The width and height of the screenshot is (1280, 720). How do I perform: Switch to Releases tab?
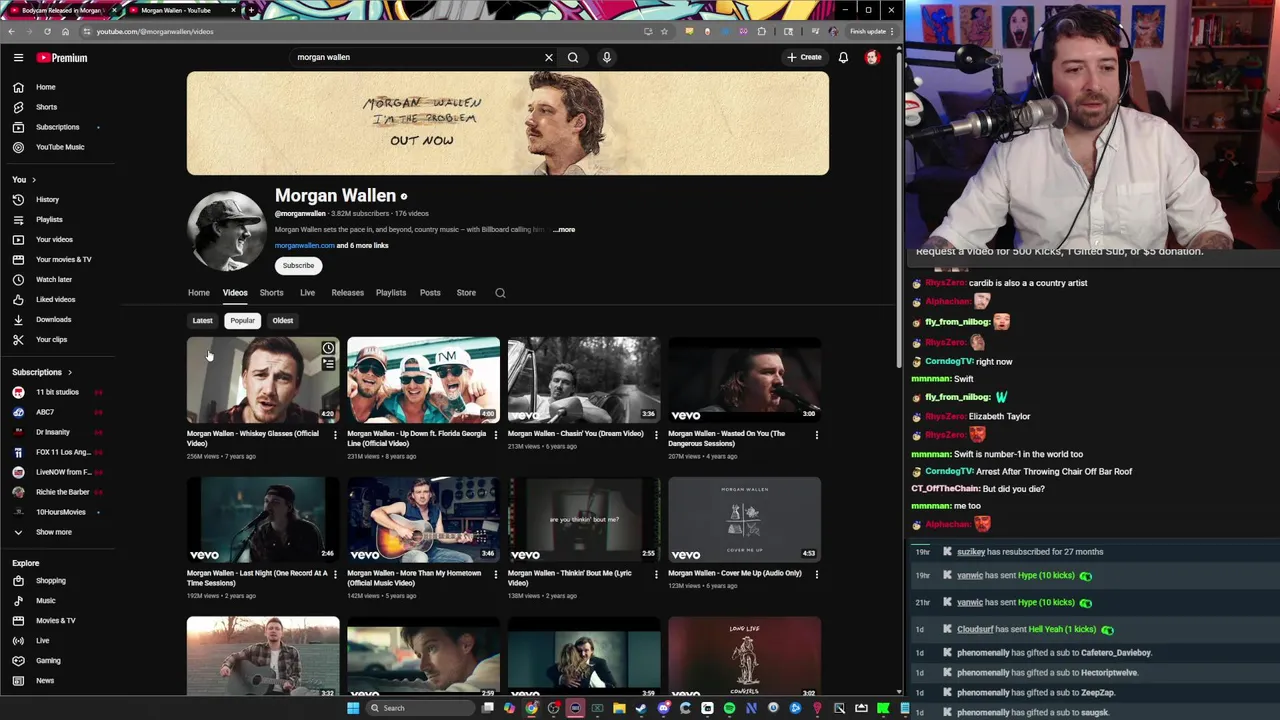[348, 293]
